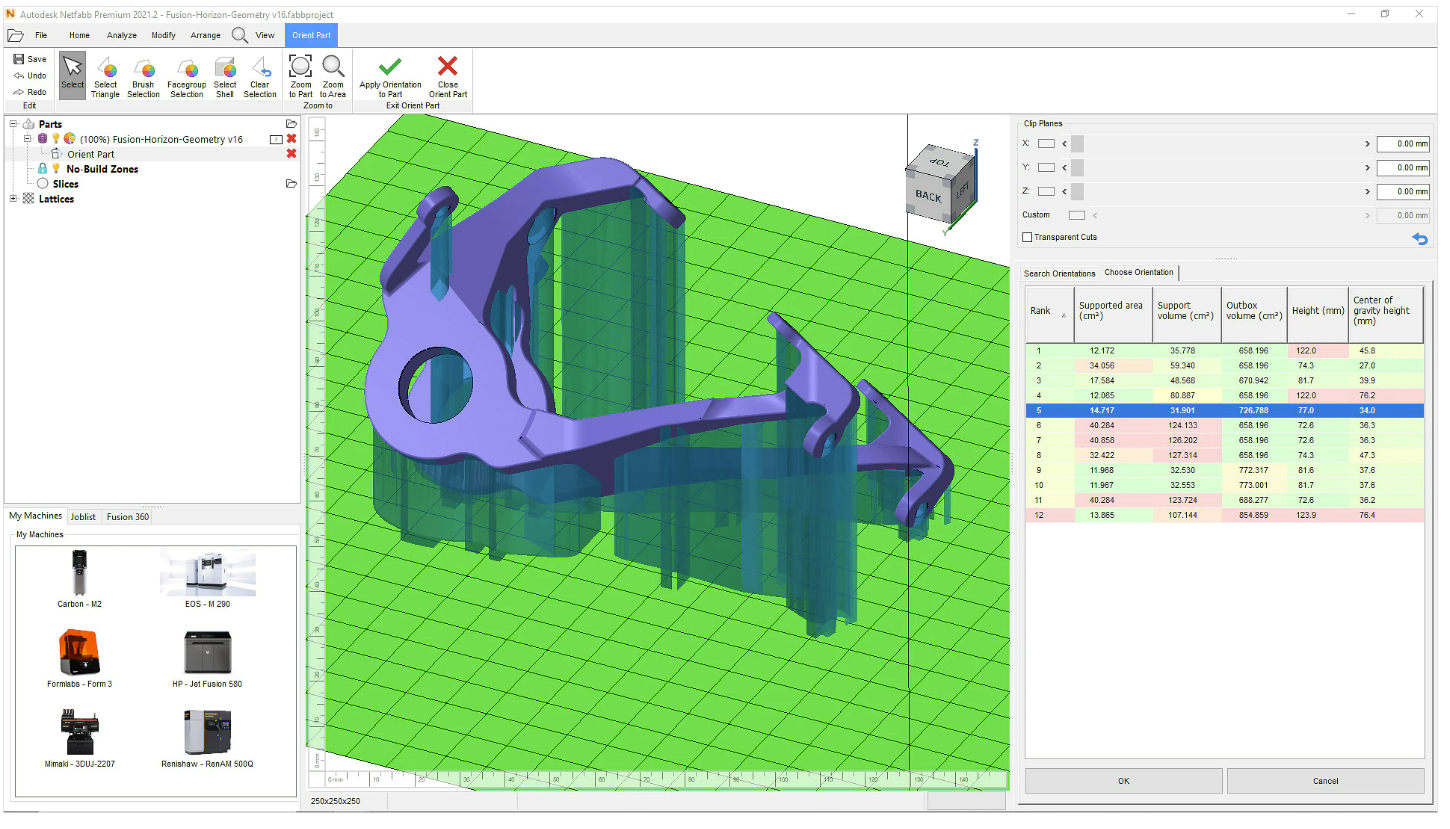Collapse the Fusion-Horizon-Geometry v16 branch
The image size is (1450, 829).
pos(26,138)
